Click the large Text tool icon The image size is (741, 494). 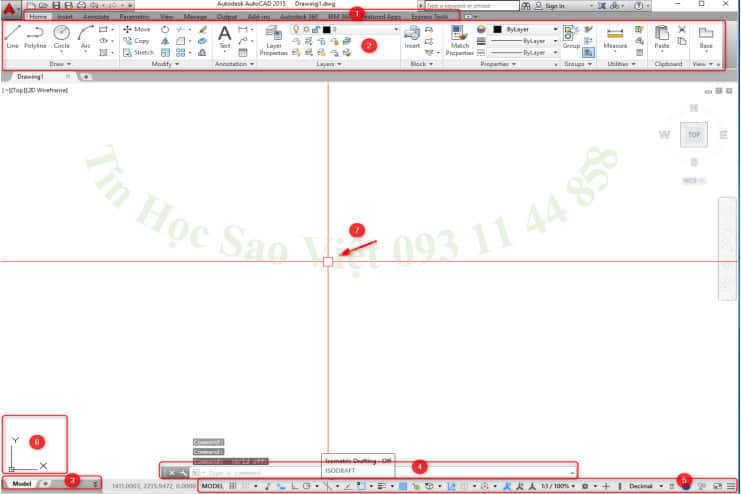pos(224,36)
